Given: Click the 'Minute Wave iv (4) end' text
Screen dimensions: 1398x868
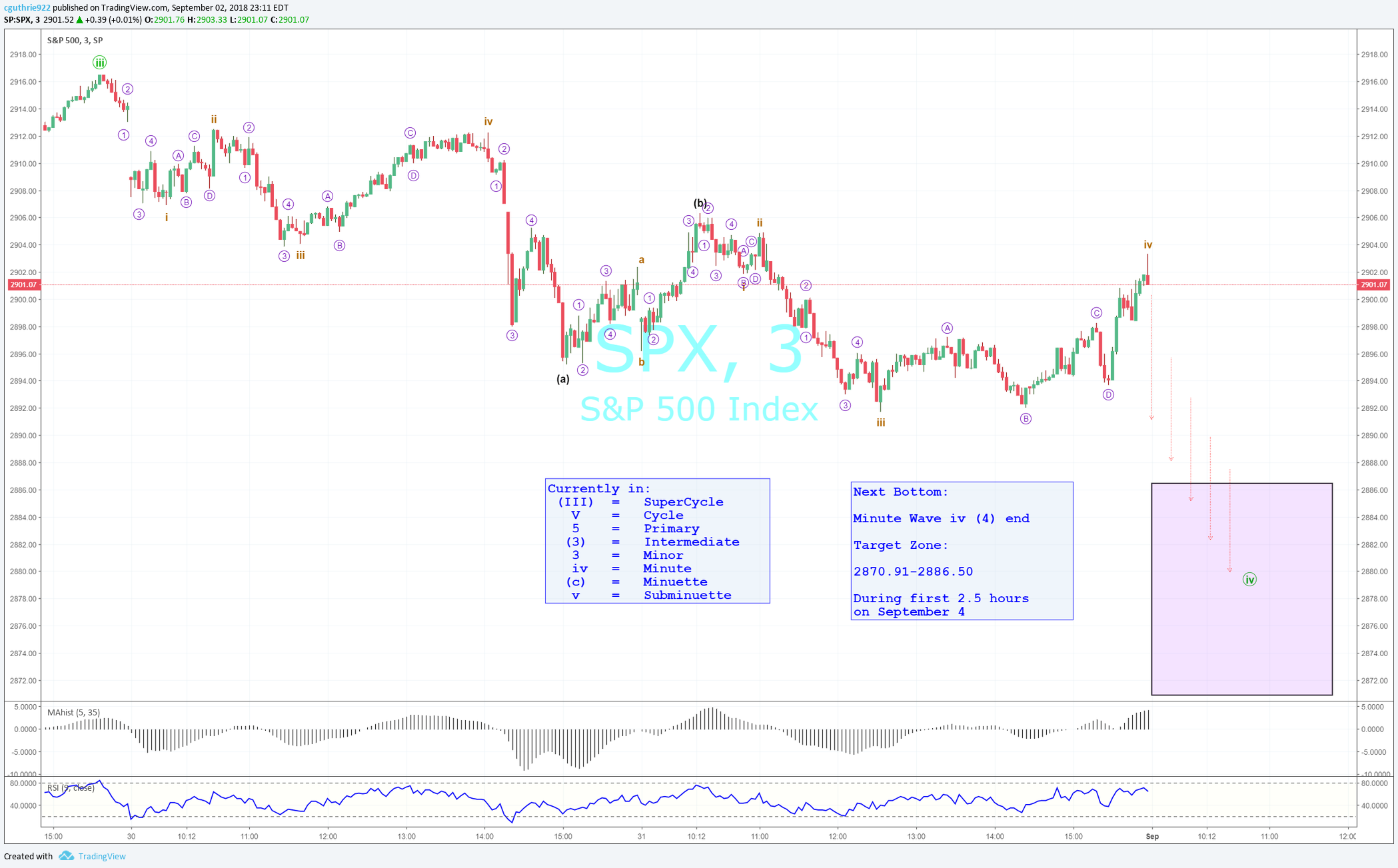Looking at the screenshot, I should [941, 518].
